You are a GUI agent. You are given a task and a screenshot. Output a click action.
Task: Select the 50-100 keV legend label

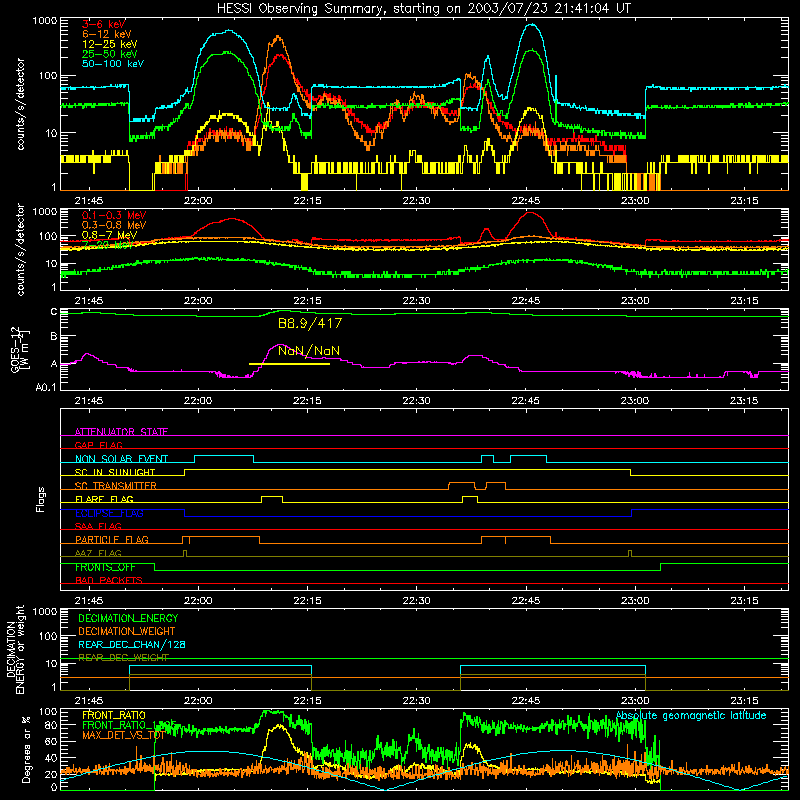pos(113,63)
